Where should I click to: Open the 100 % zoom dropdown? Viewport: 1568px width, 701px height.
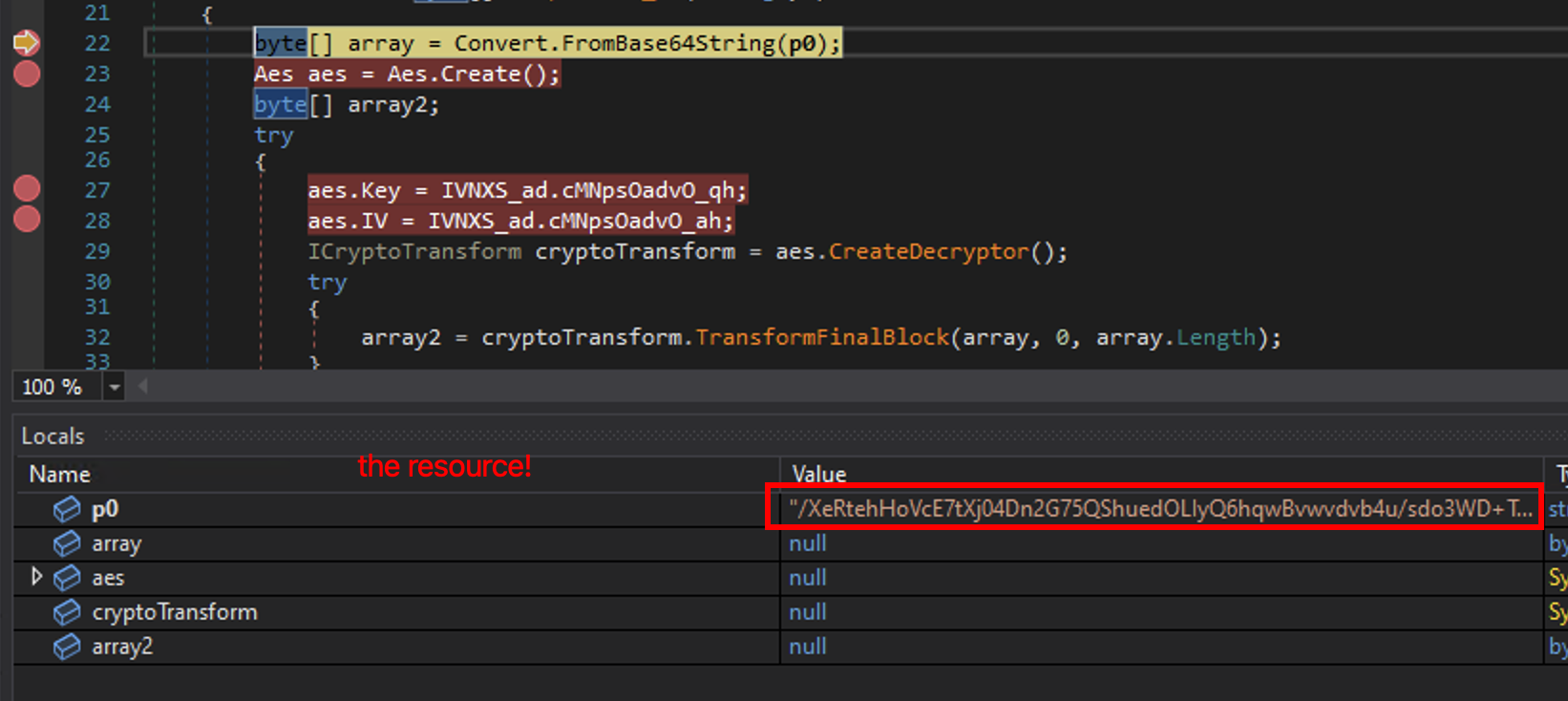(115, 387)
